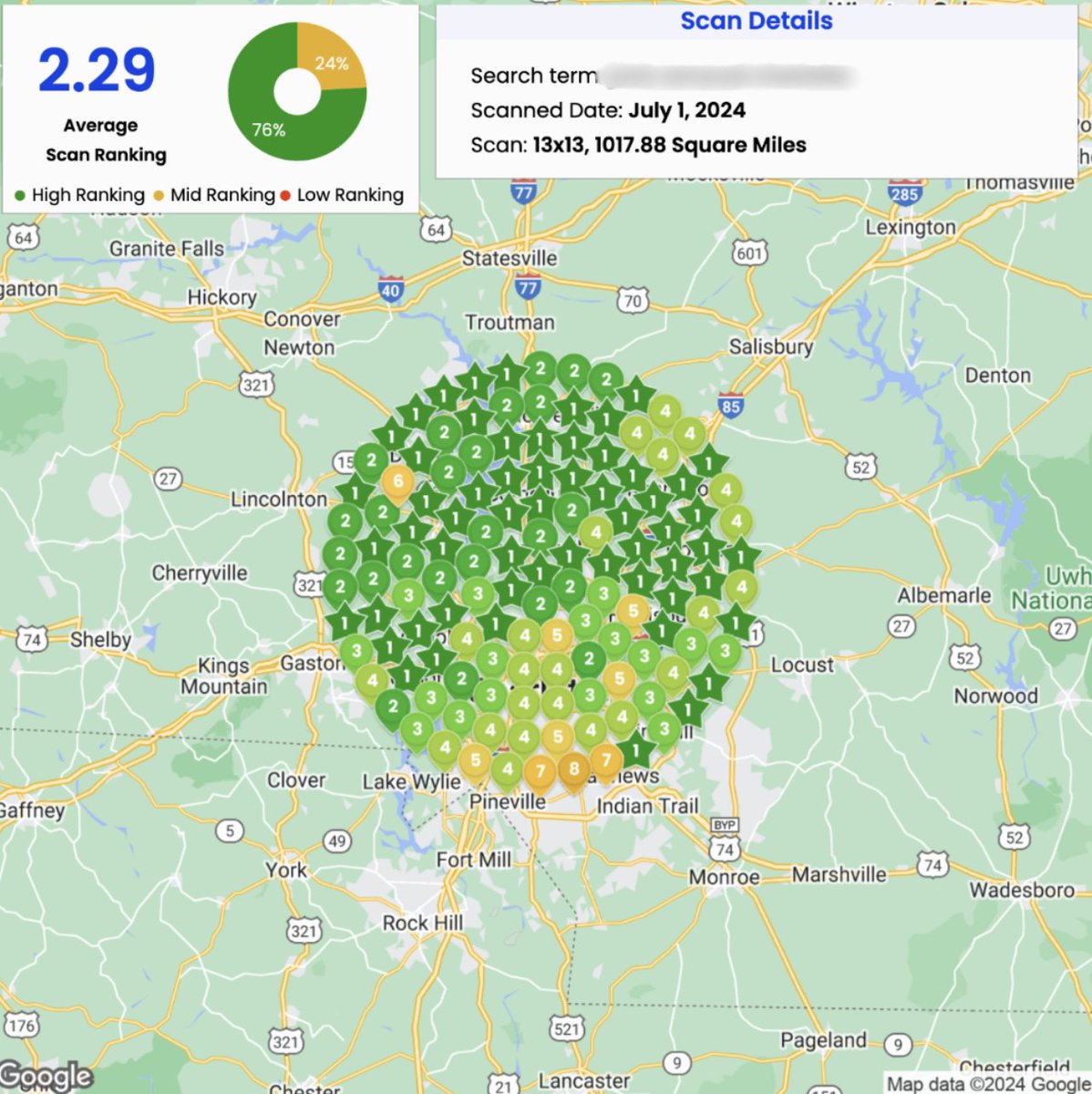This screenshot has width=1092, height=1094.
Task: Click the 13x13, 1017.88 Square Miles text
Action: coord(669,144)
